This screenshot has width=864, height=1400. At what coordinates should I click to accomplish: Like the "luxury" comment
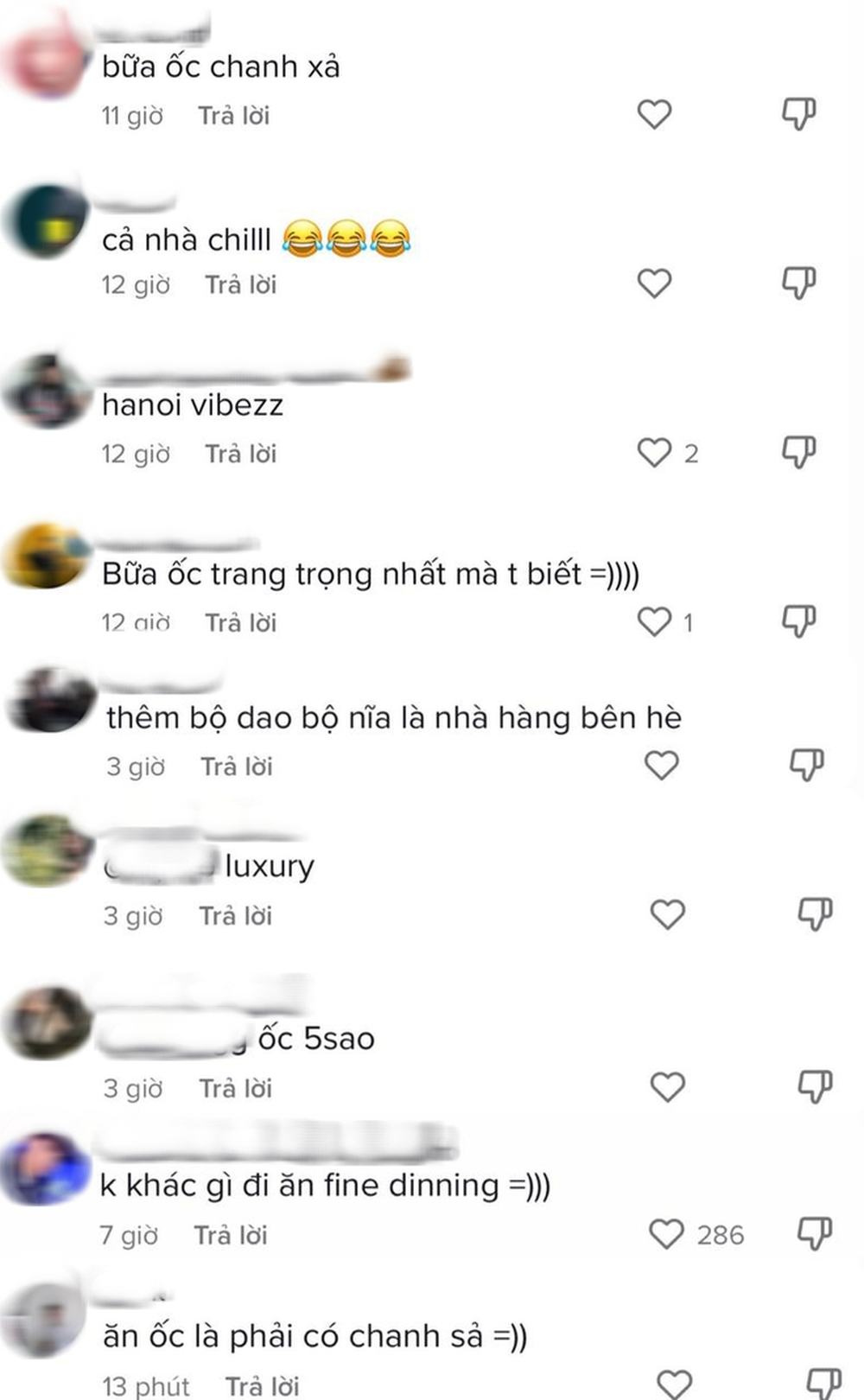667,914
